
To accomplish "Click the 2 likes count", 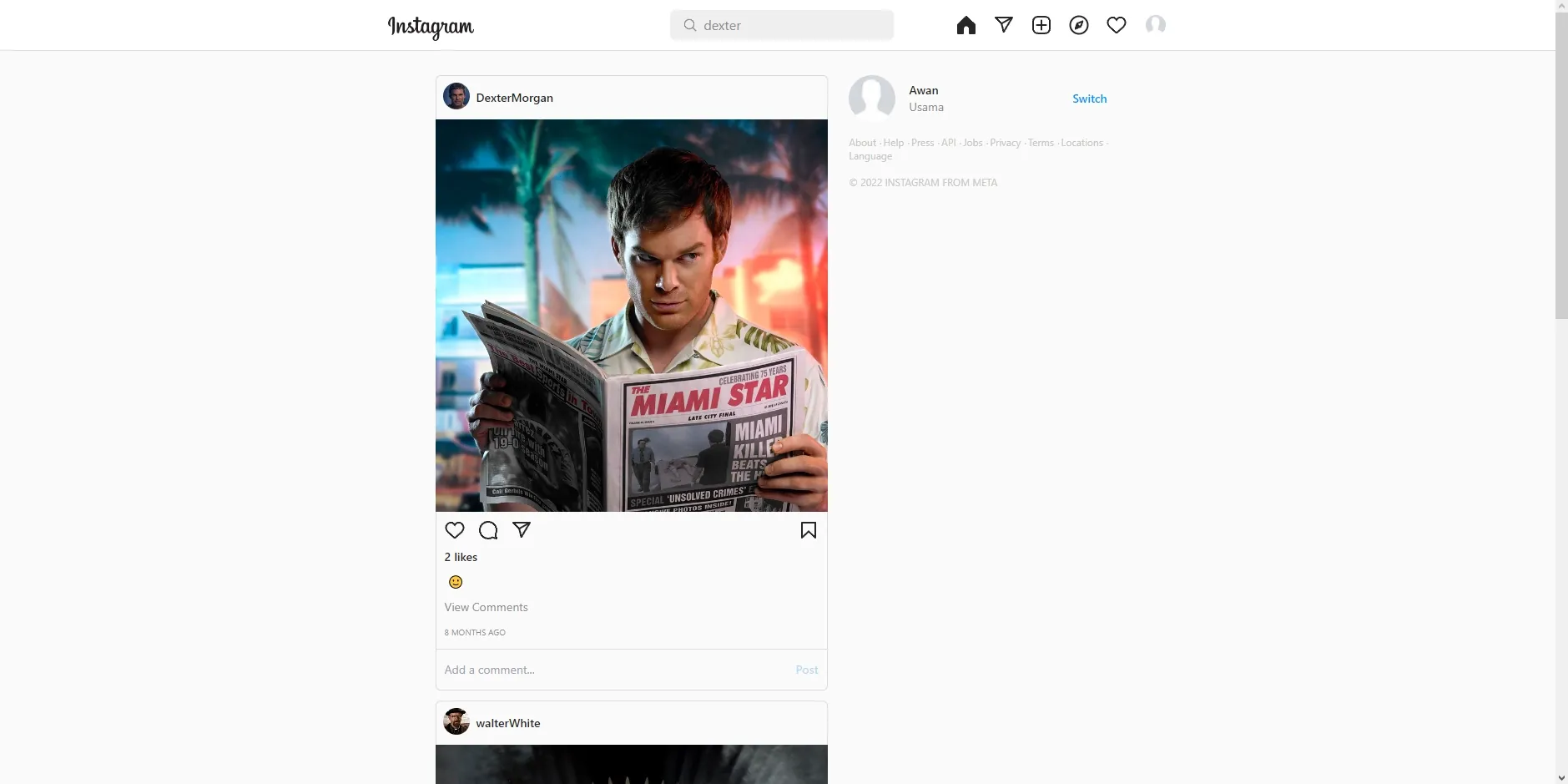I will pos(461,557).
